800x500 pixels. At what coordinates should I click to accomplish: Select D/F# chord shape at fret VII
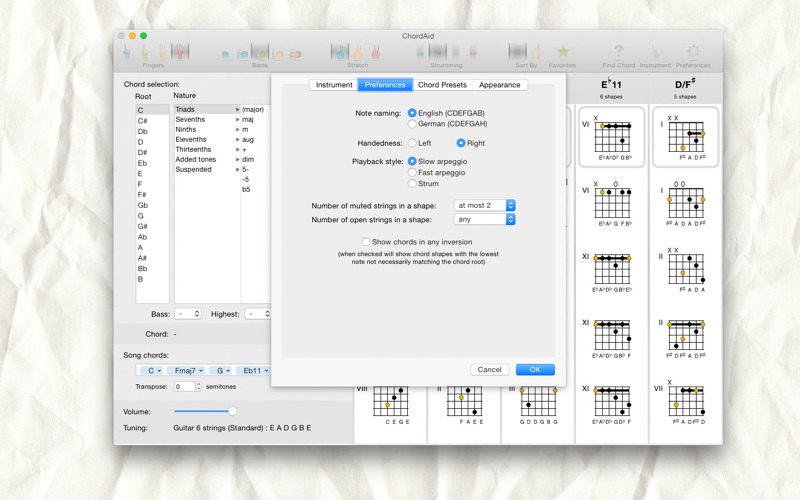coord(685,402)
